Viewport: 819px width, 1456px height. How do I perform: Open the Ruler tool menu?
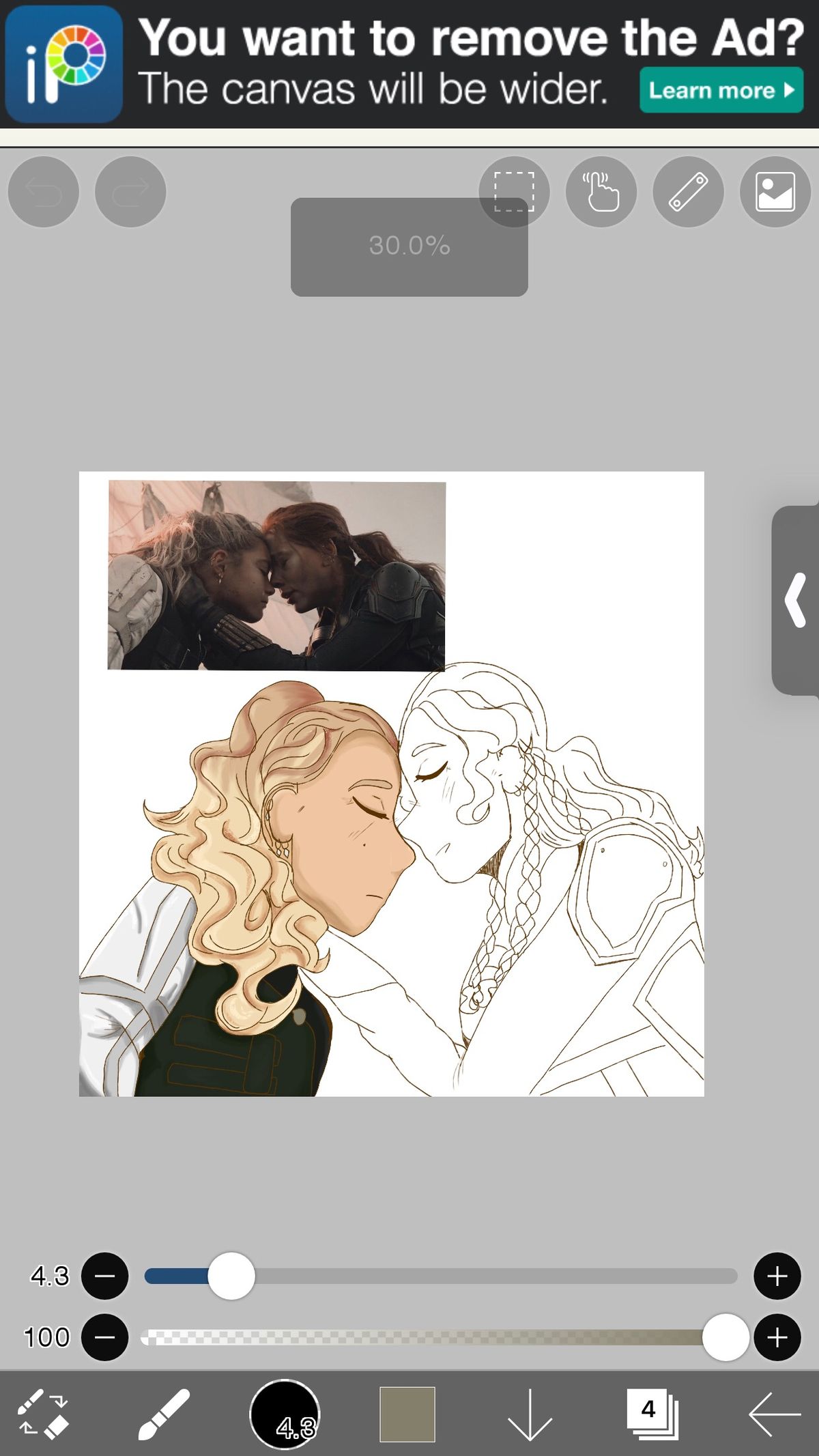(x=688, y=192)
